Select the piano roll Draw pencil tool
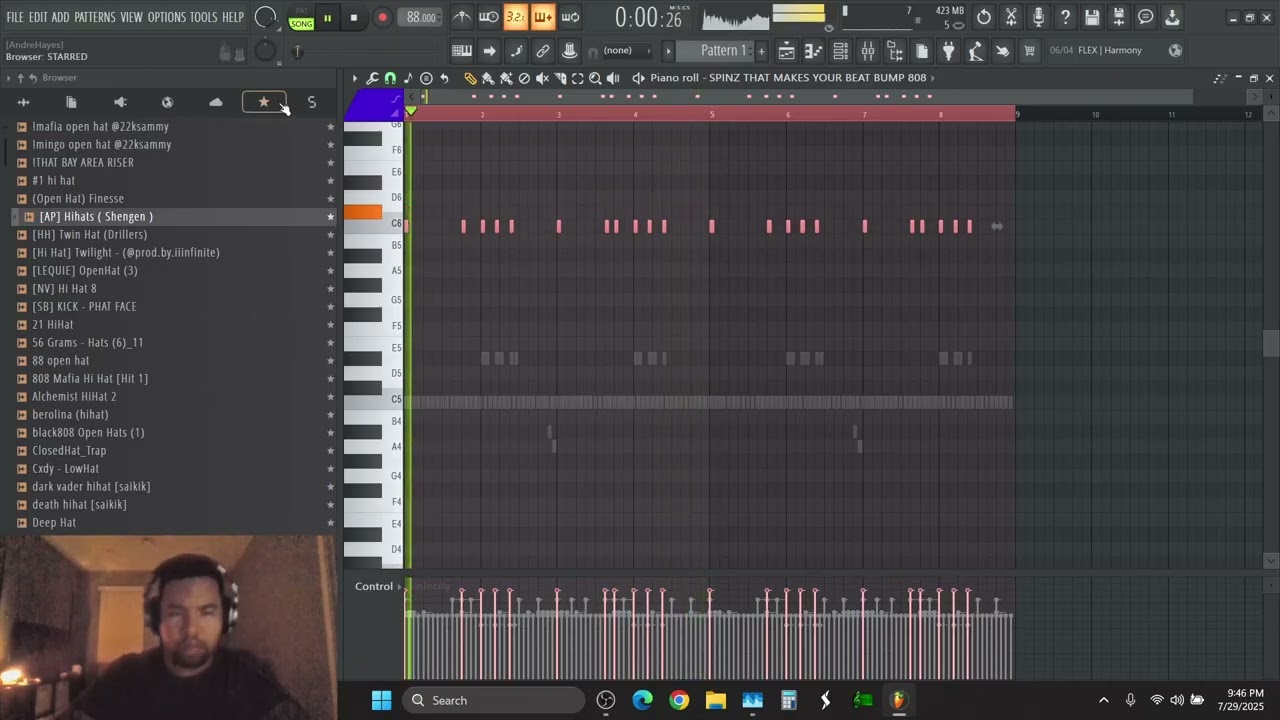The width and height of the screenshot is (1280, 720). coord(470,78)
